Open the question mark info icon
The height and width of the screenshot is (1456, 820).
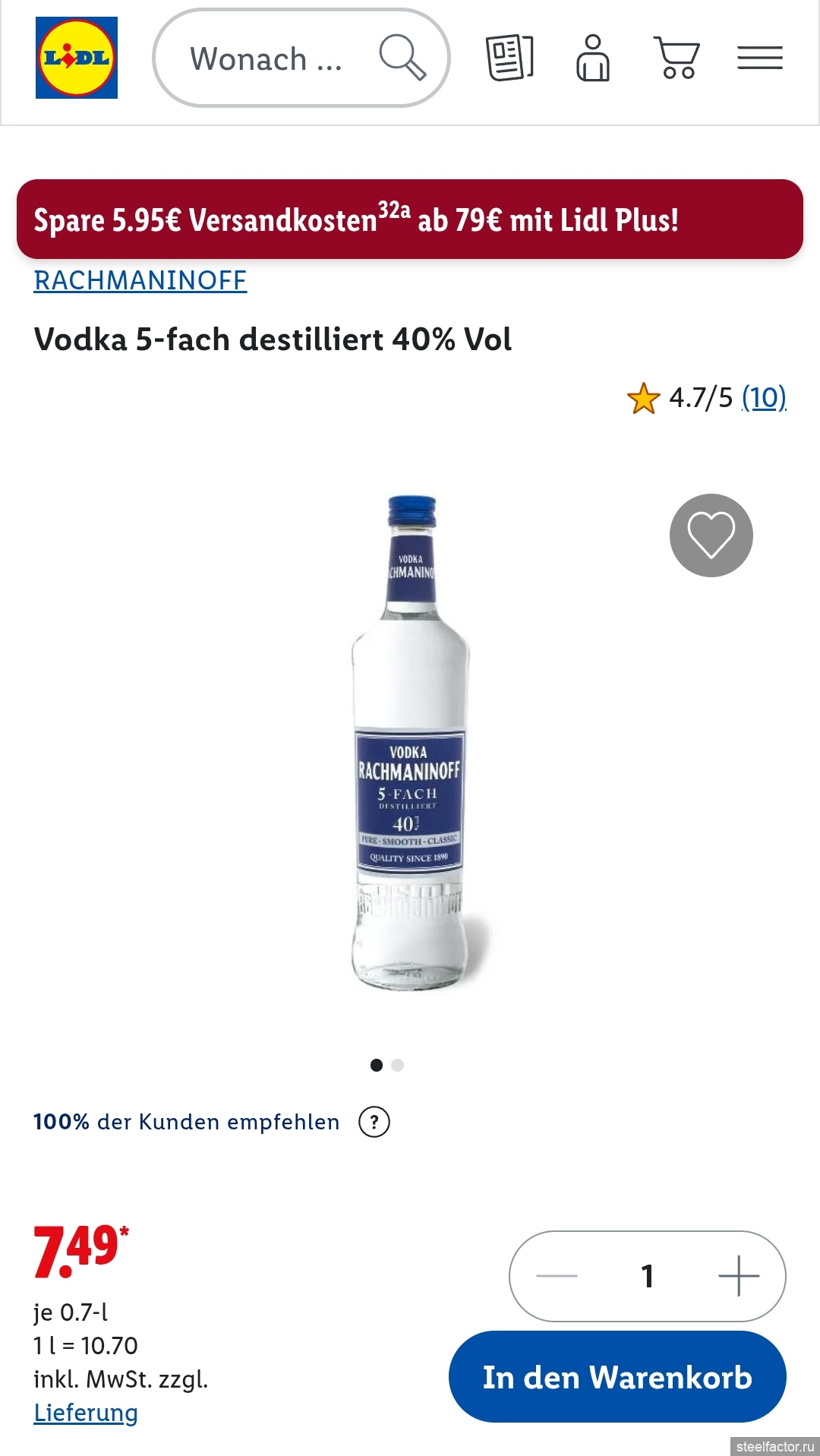374,1122
